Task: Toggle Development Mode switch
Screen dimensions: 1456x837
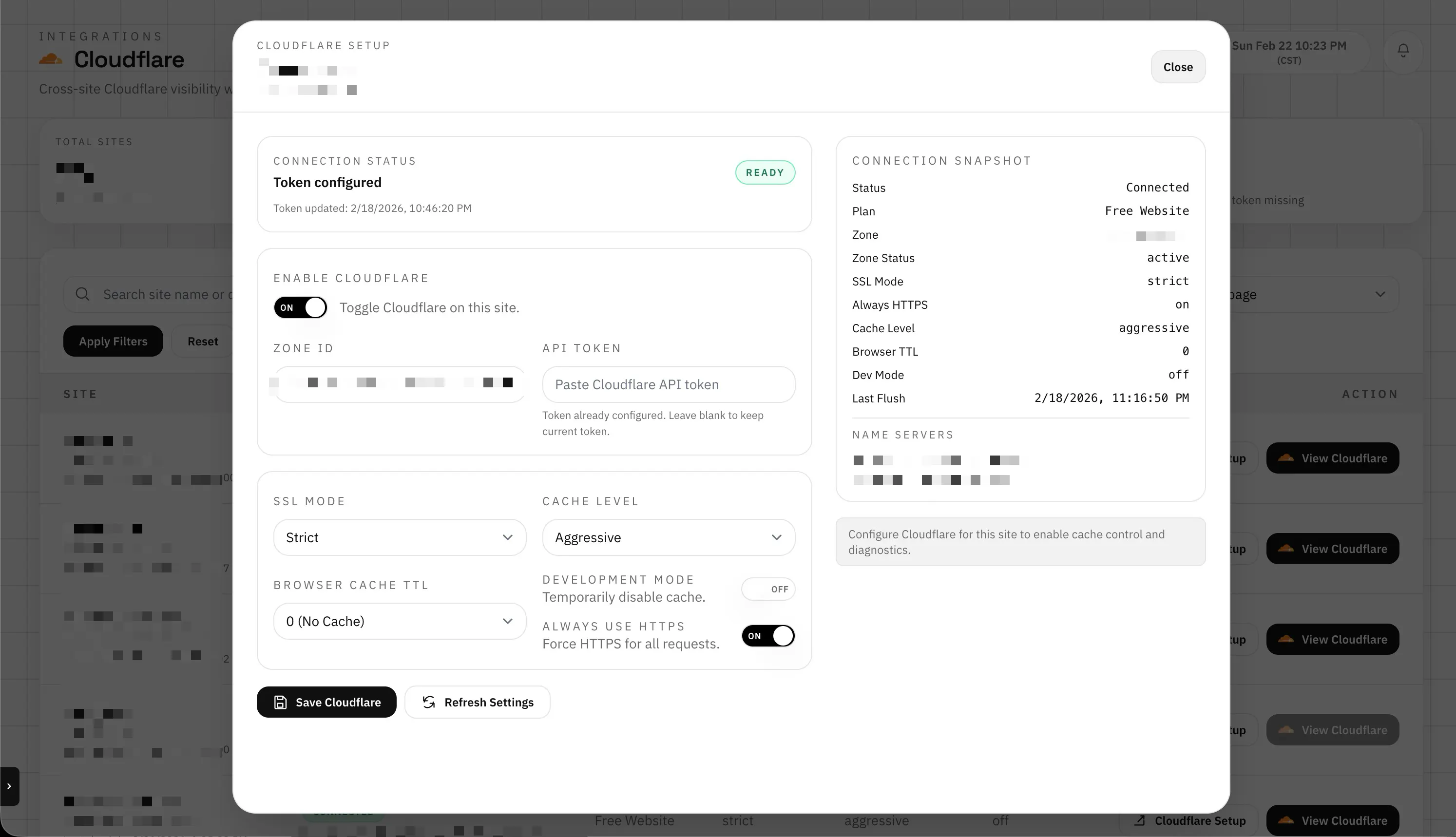Action: (x=768, y=589)
